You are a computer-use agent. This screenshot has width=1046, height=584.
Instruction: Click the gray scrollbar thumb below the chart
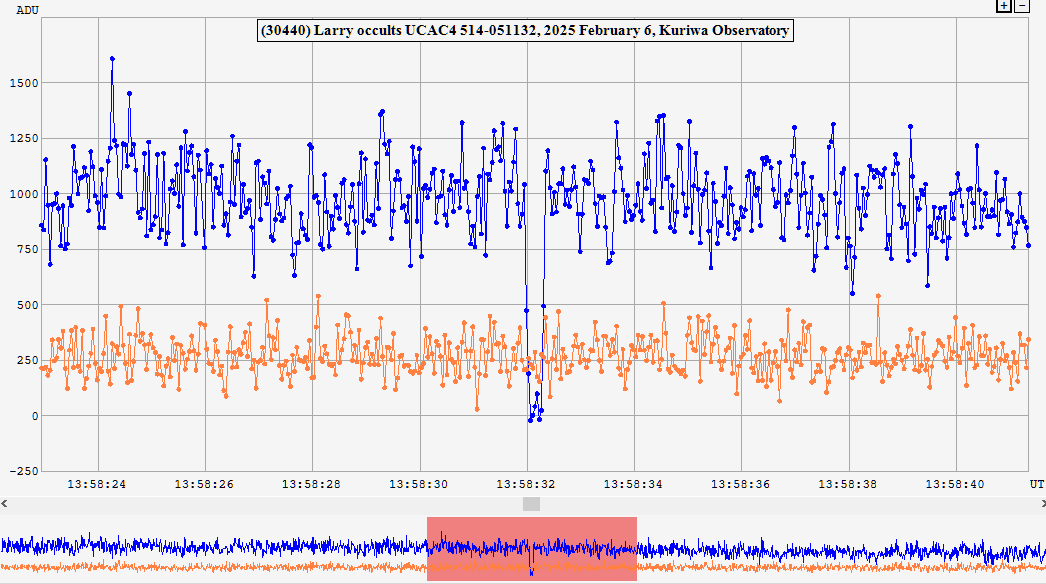click(531, 504)
